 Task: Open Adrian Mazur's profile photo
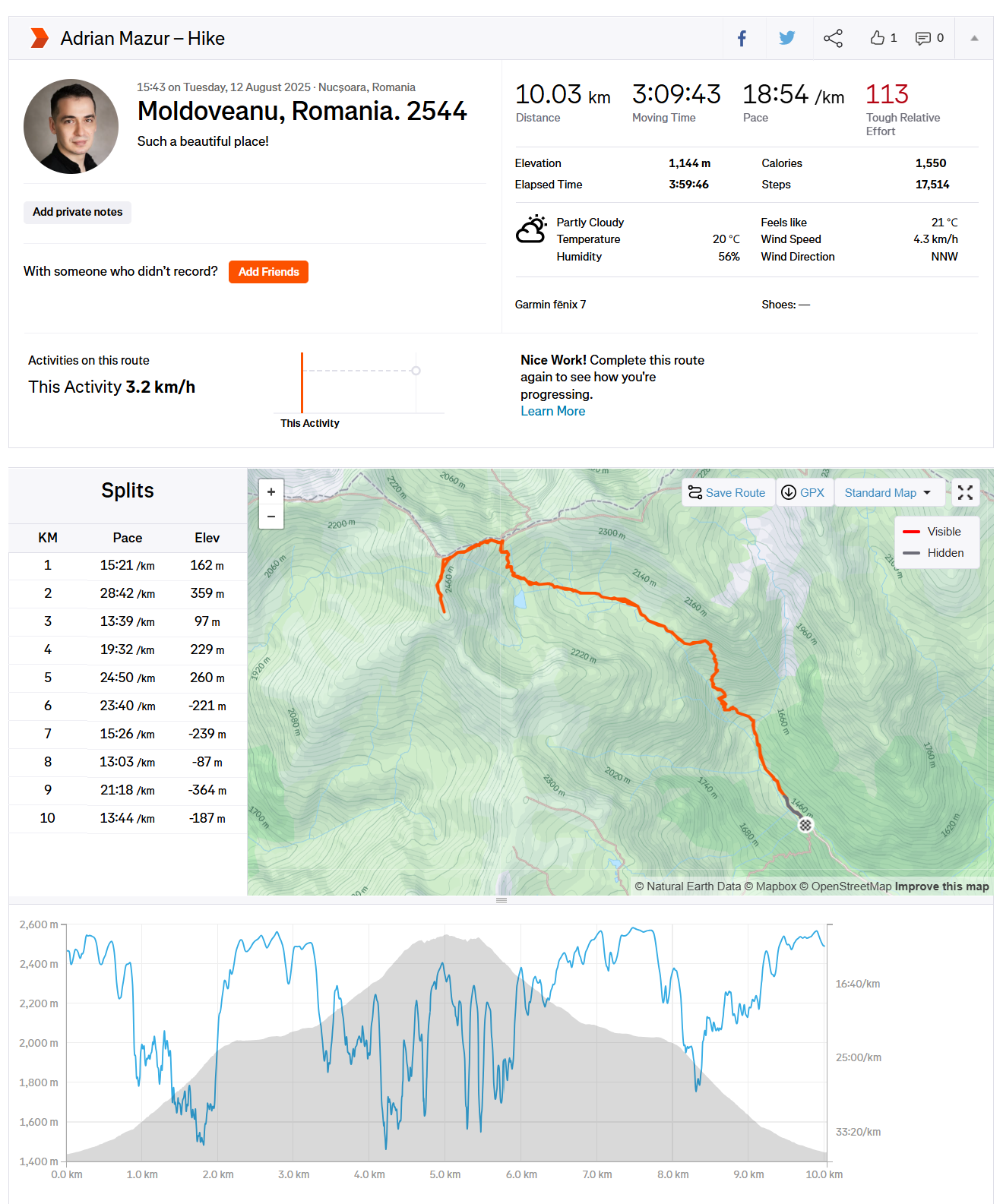click(71, 126)
